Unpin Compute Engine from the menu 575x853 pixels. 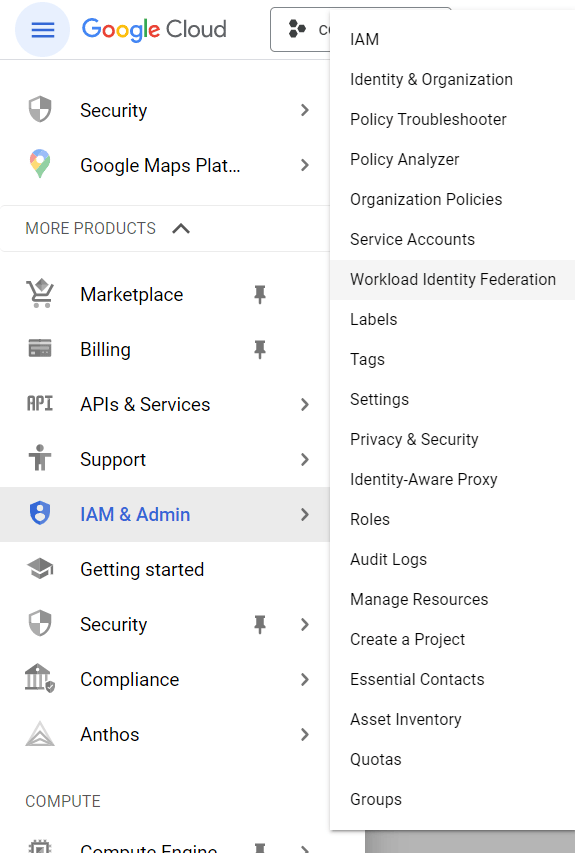click(260, 848)
